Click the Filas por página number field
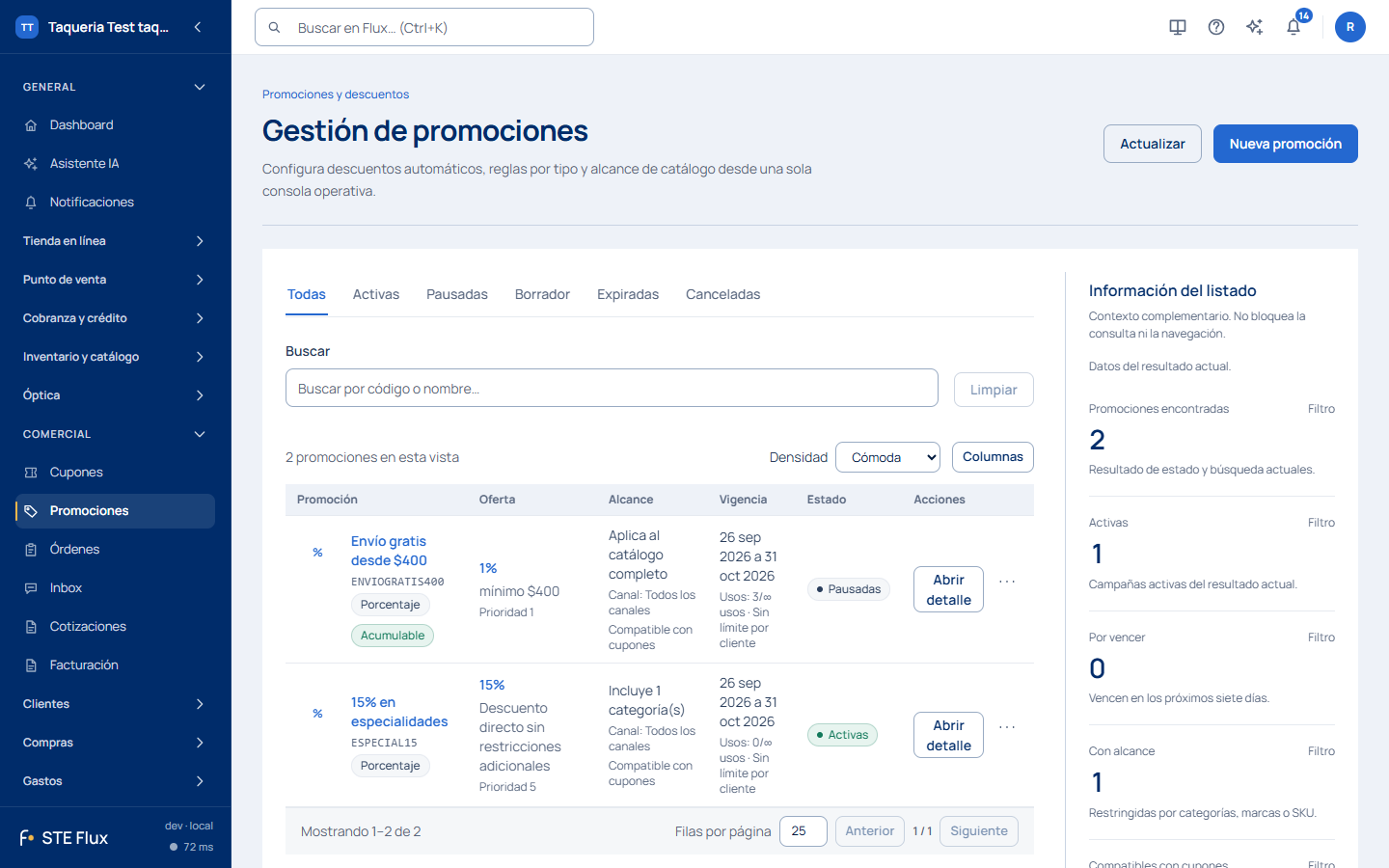 click(803, 831)
